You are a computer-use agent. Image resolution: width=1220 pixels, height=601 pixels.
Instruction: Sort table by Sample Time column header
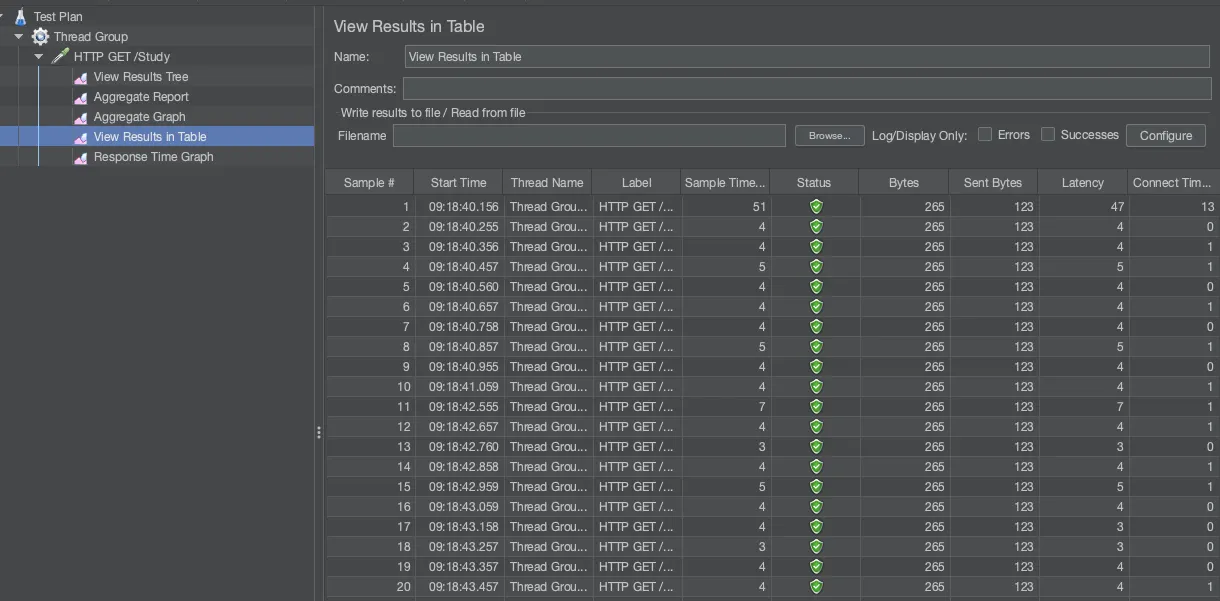[725, 182]
